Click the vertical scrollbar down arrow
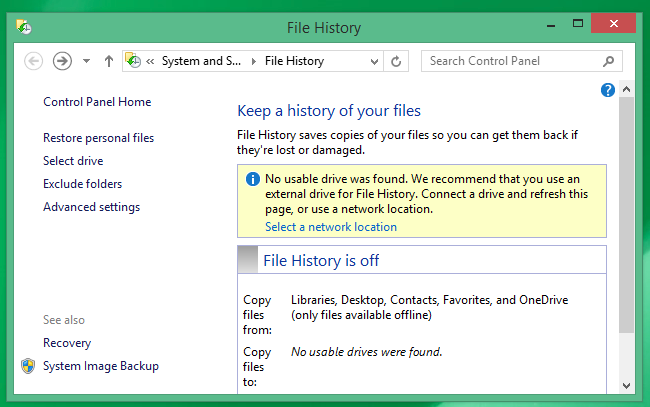This screenshot has width=650, height=407. pyautogui.click(x=627, y=385)
